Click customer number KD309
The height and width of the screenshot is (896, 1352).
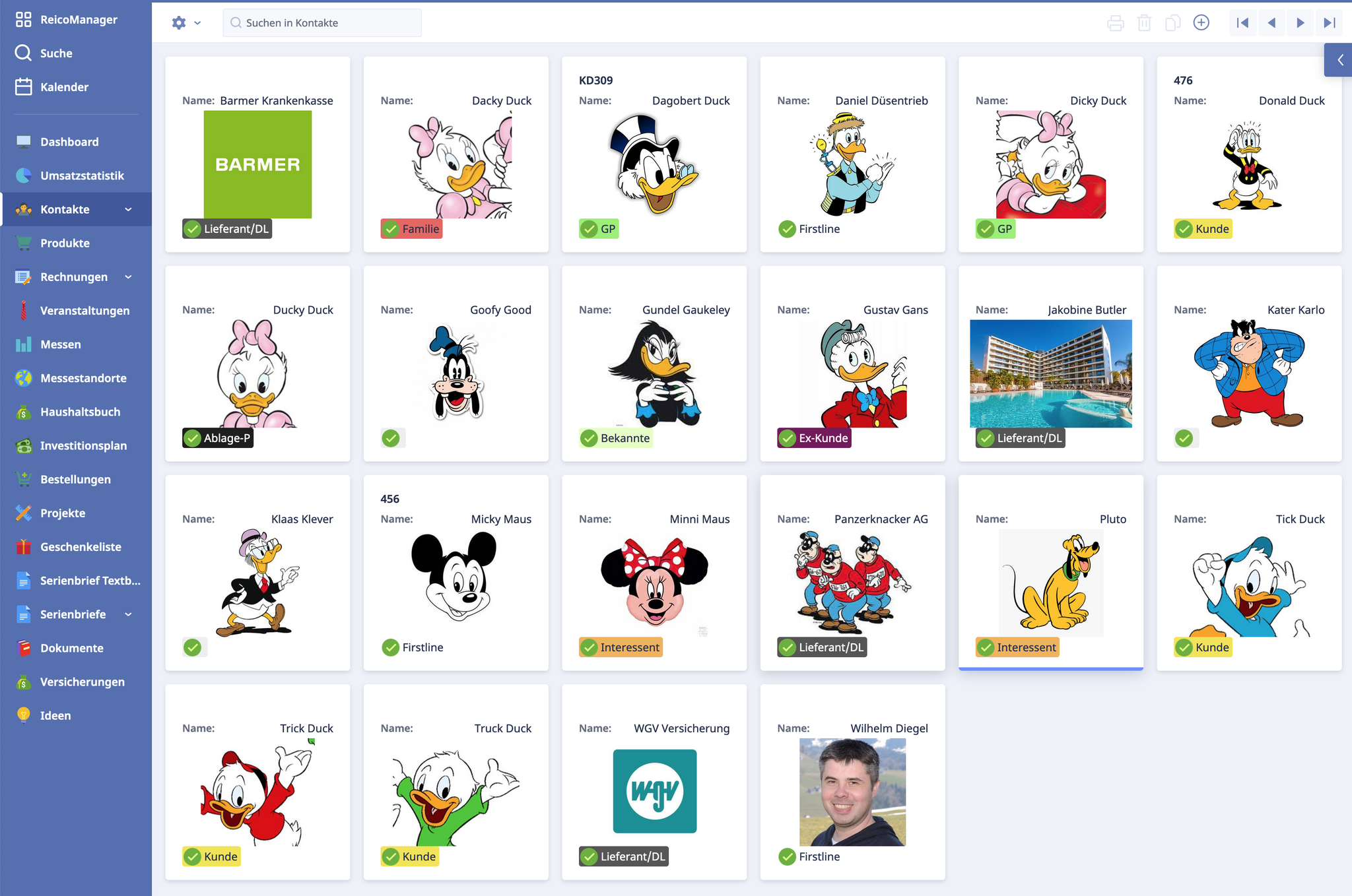tap(595, 80)
